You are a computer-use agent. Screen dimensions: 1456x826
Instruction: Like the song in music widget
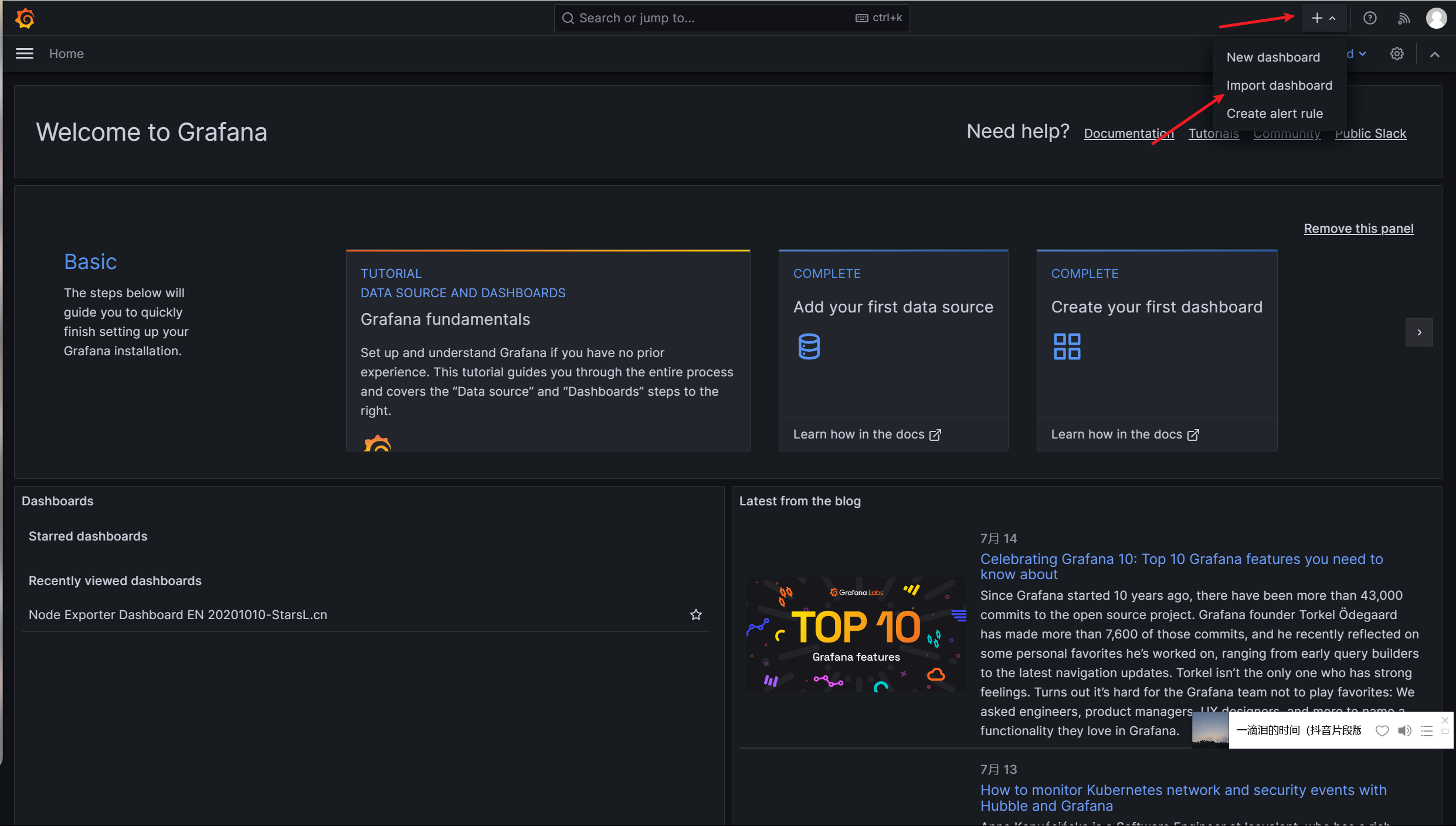point(1382,730)
